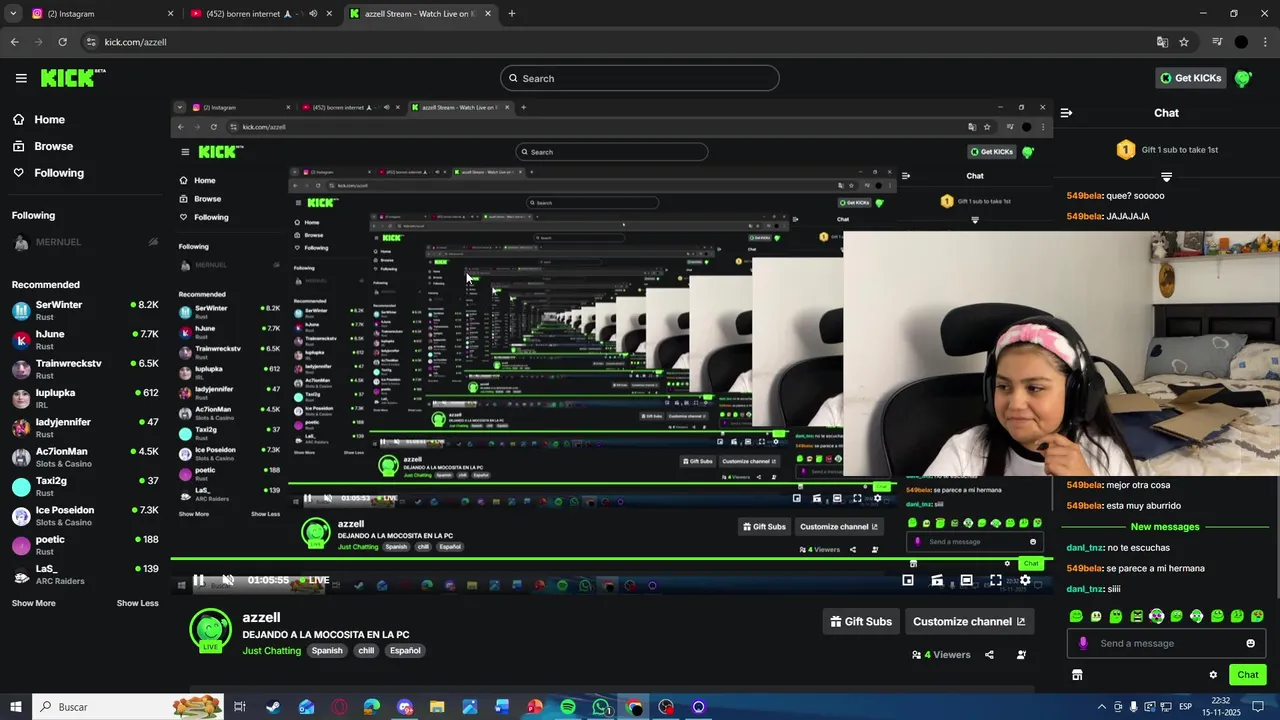Share the azzell channel
This screenshot has height=720, width=1280.
(989, 655)
